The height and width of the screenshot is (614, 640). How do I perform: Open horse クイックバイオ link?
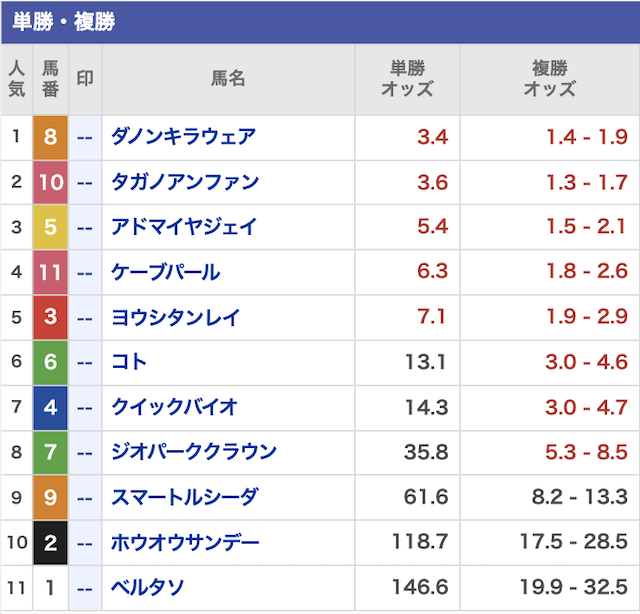[174, 407]
